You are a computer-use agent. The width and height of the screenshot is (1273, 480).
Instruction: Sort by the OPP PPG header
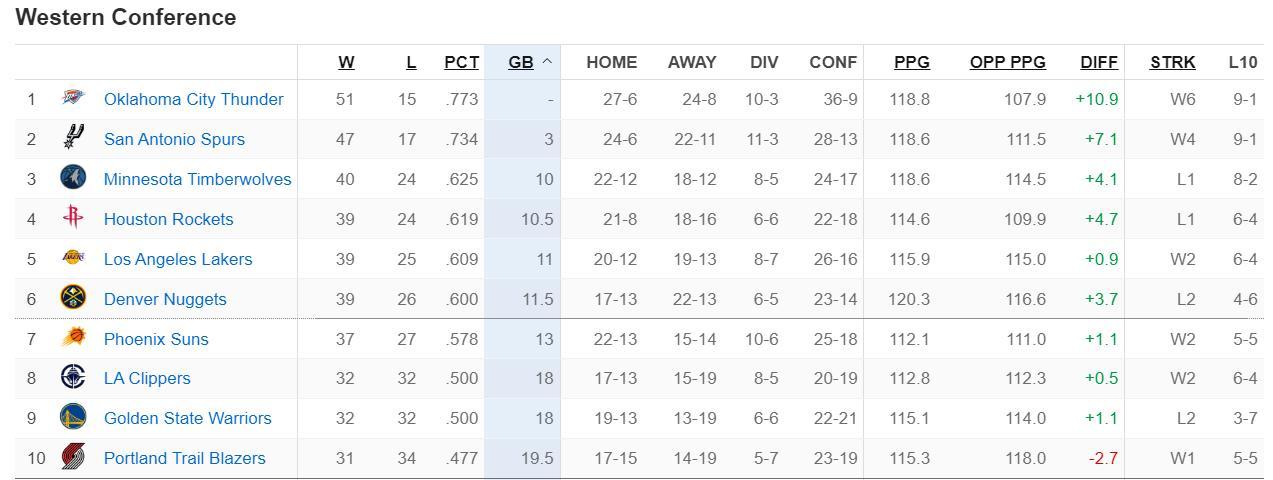(1007, 62)
